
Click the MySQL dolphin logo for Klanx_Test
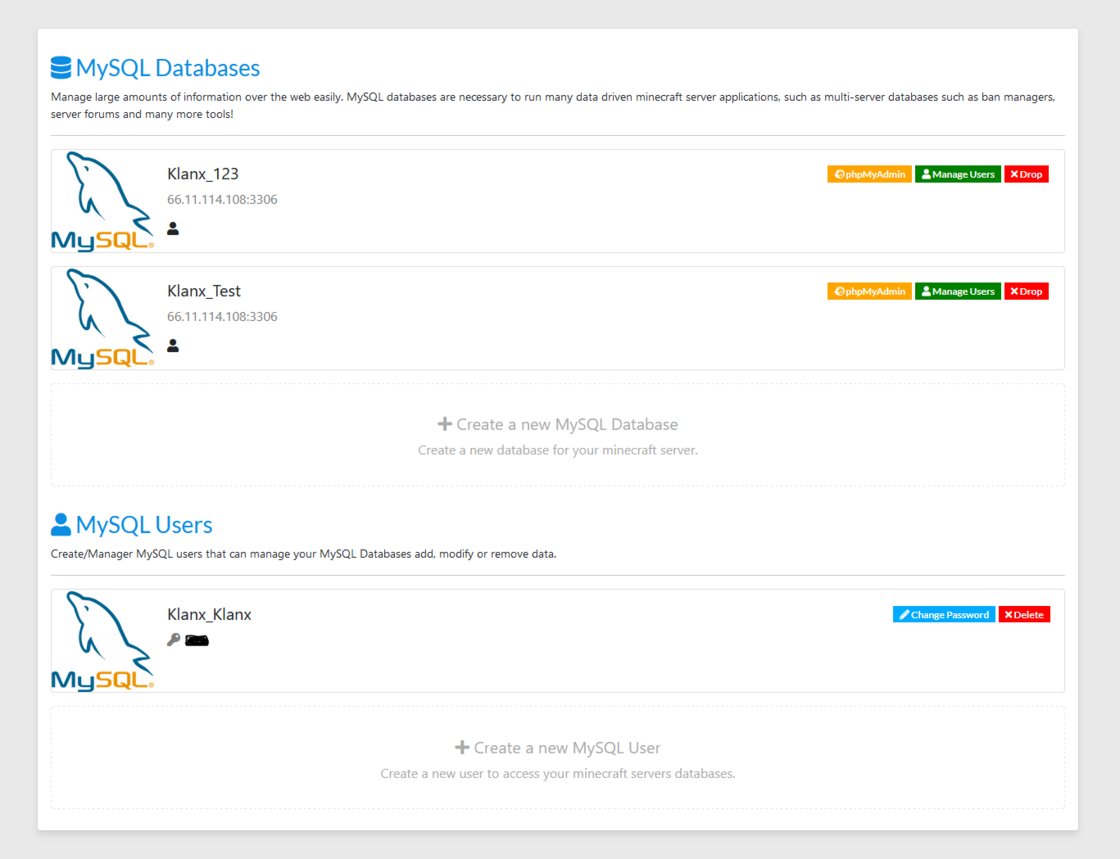102,318
